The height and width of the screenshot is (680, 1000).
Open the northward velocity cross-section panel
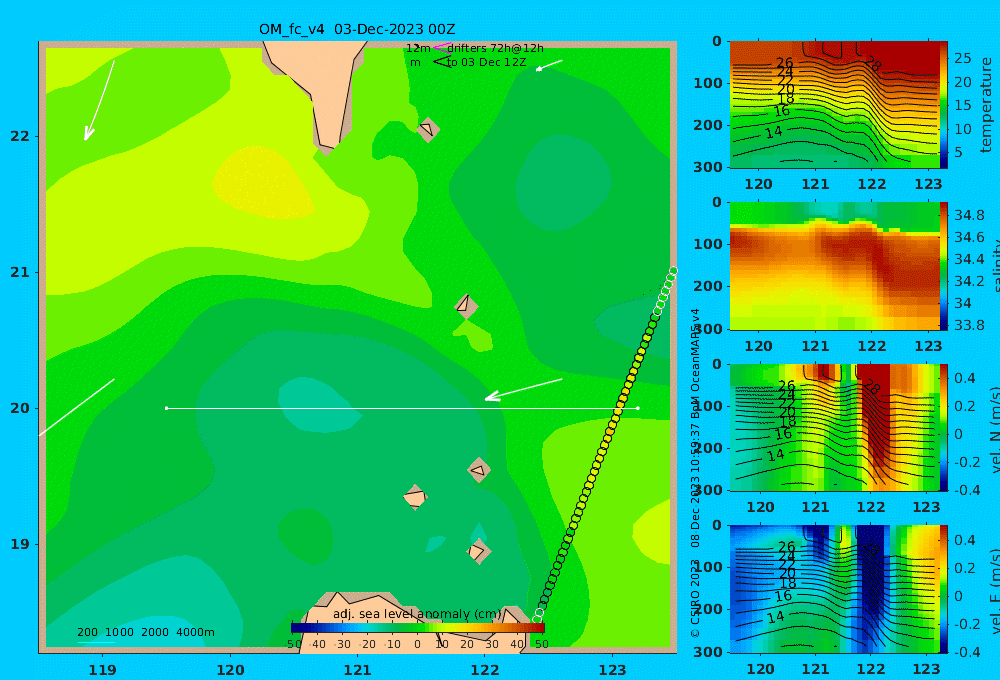coord(834,427)
